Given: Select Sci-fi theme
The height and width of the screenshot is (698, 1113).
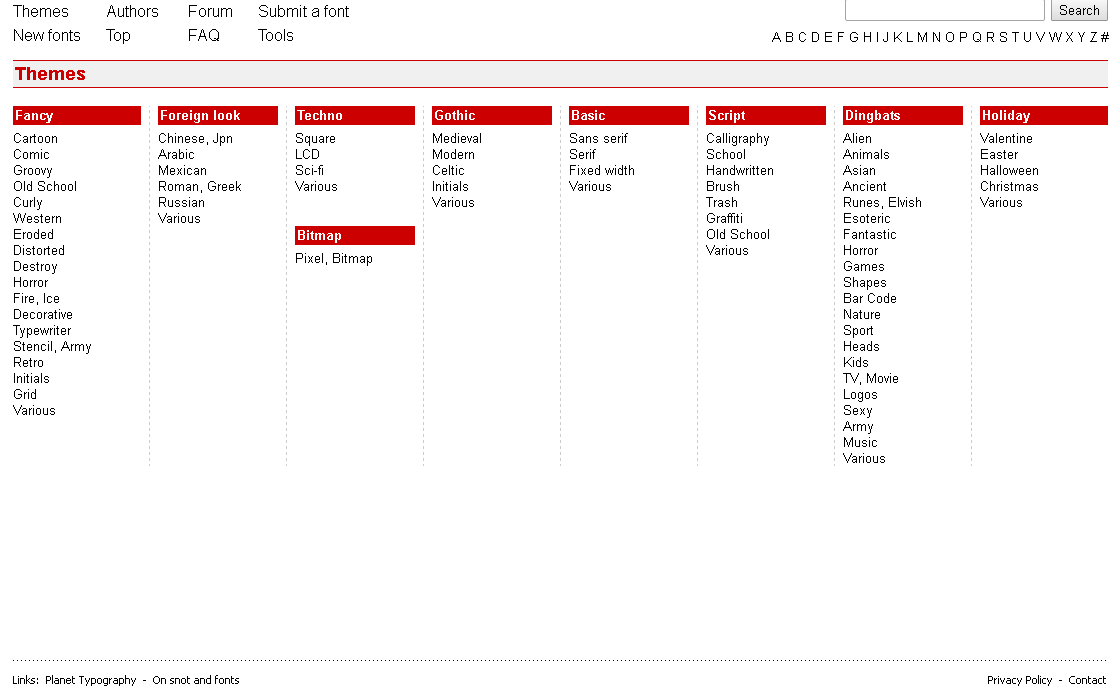Looking at the screenshot, I should point(309,171).
